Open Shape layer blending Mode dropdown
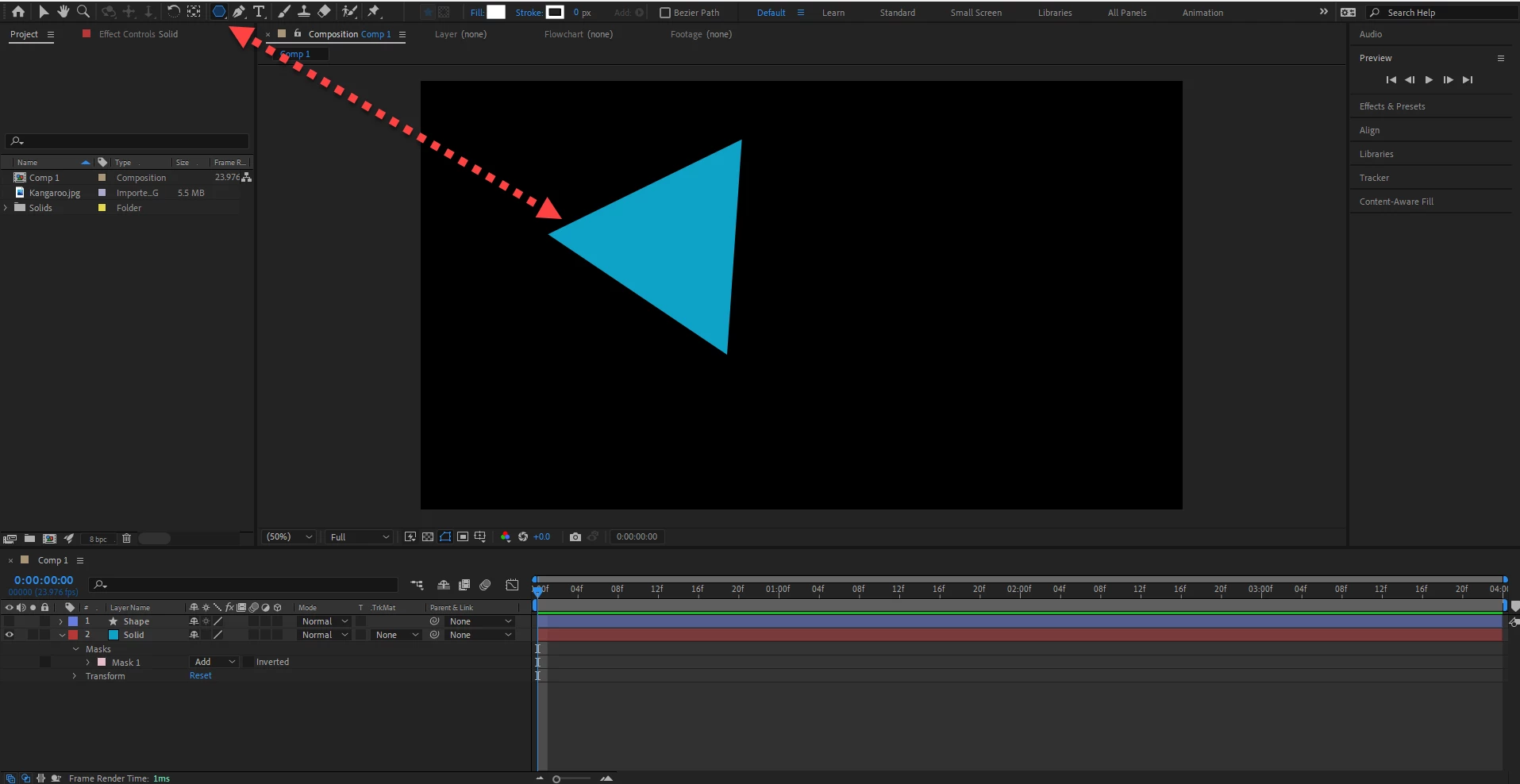1520x784 pixels. click(325, 621)
